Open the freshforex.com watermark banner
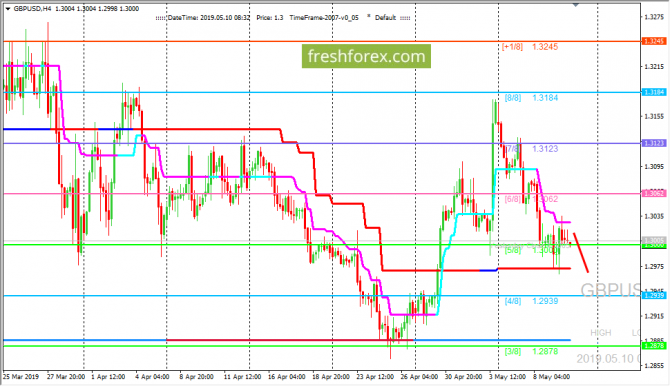The image size is (670, 386). coord(366,56)
